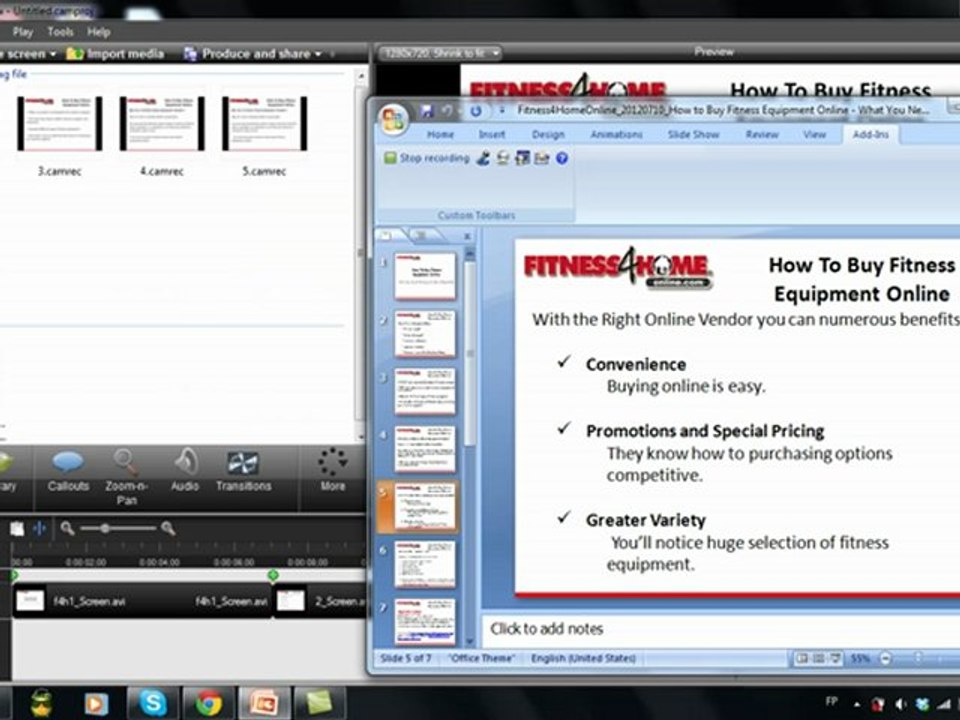
Task: Select slide 2 thumbnail in PowerPoint
Action: pyautogui.click(x=425, y=334)
